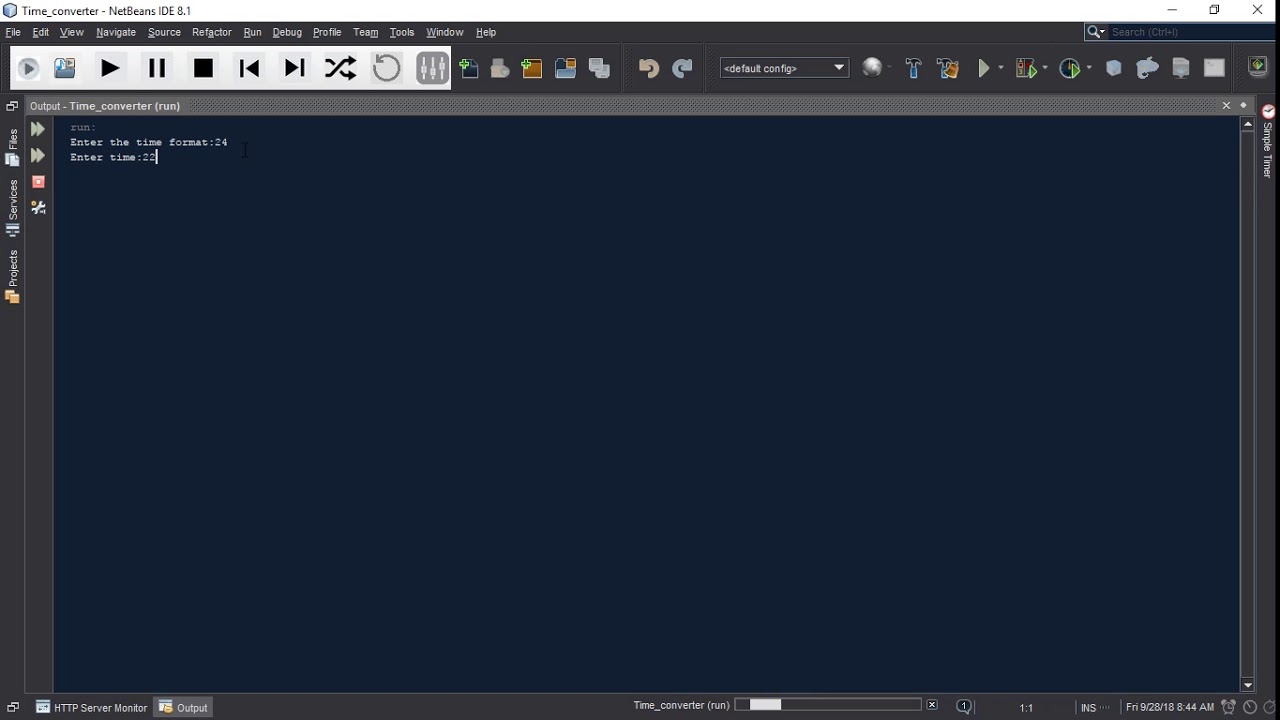Click the Output settings wrench icon
This screenshot has width=1280, height=720.
pyautogui.click(x=38, y=207)
